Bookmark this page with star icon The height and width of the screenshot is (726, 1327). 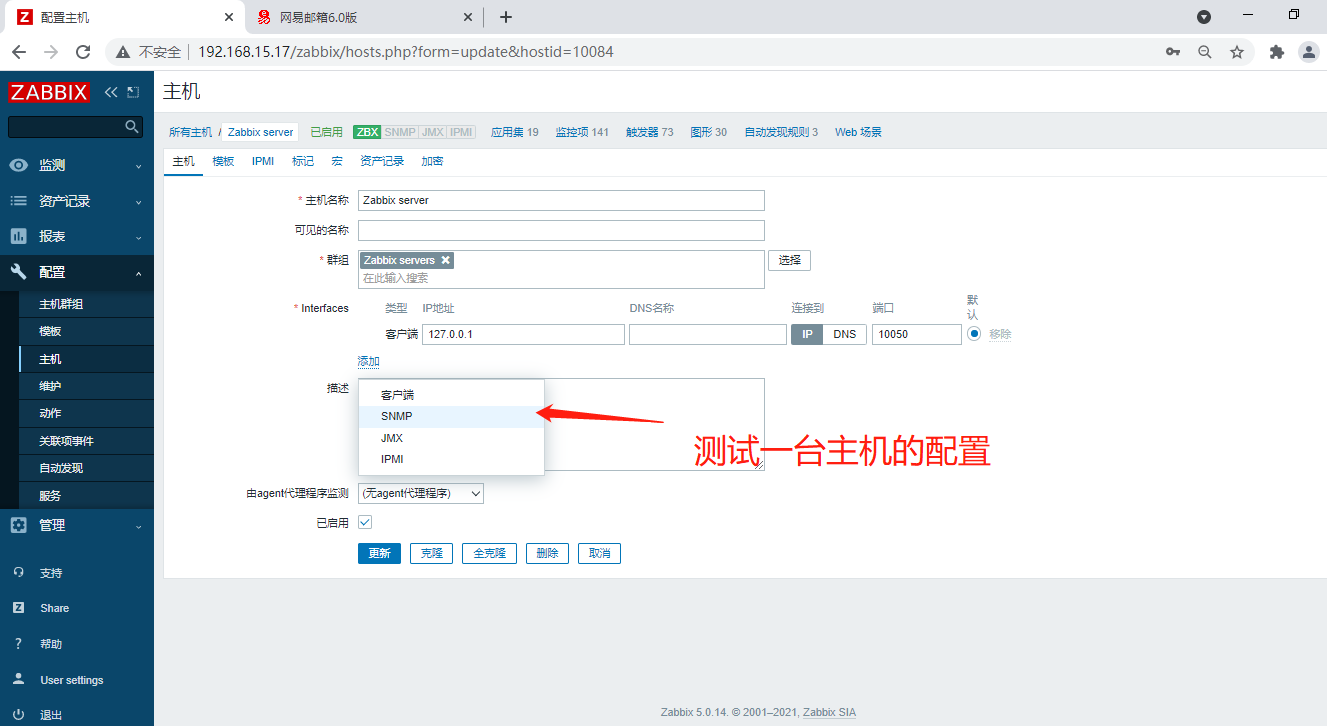[x=1237, y=52]
